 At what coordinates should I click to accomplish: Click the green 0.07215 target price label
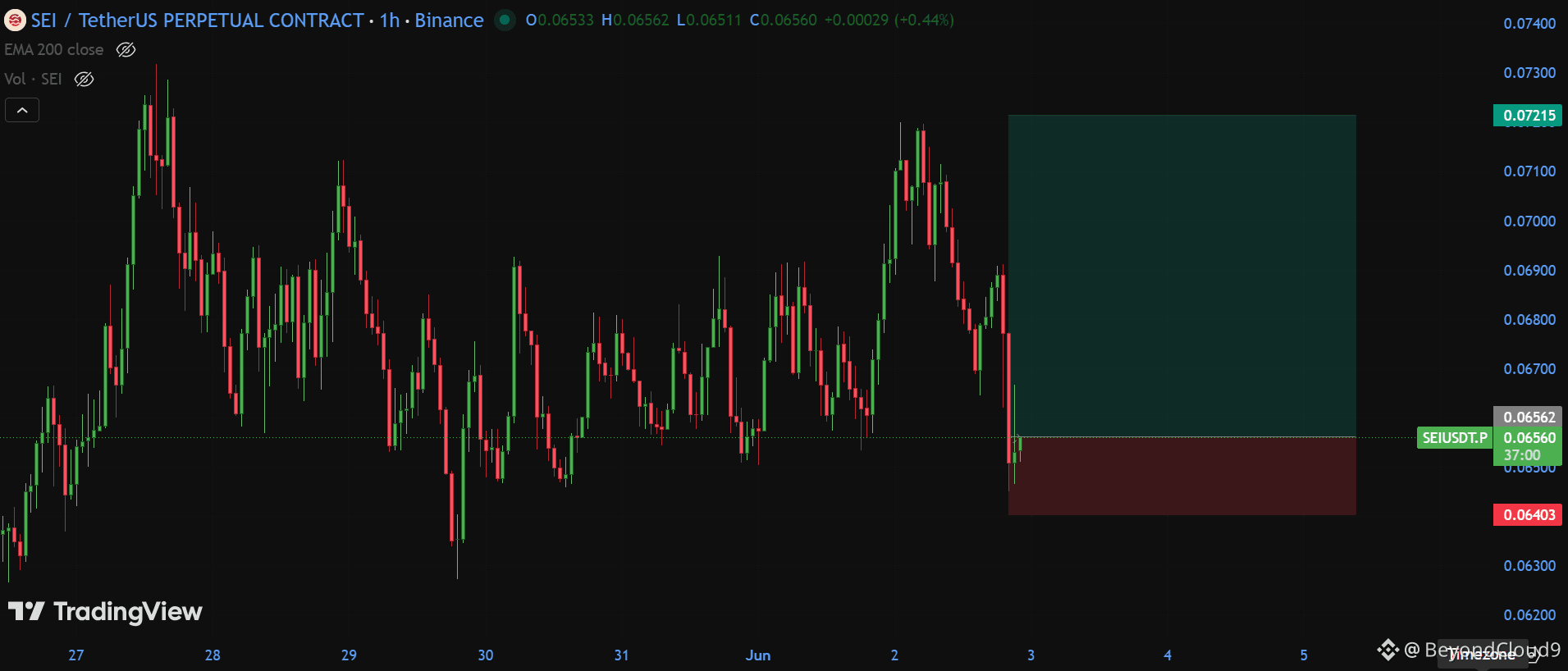coord(1527,116)
